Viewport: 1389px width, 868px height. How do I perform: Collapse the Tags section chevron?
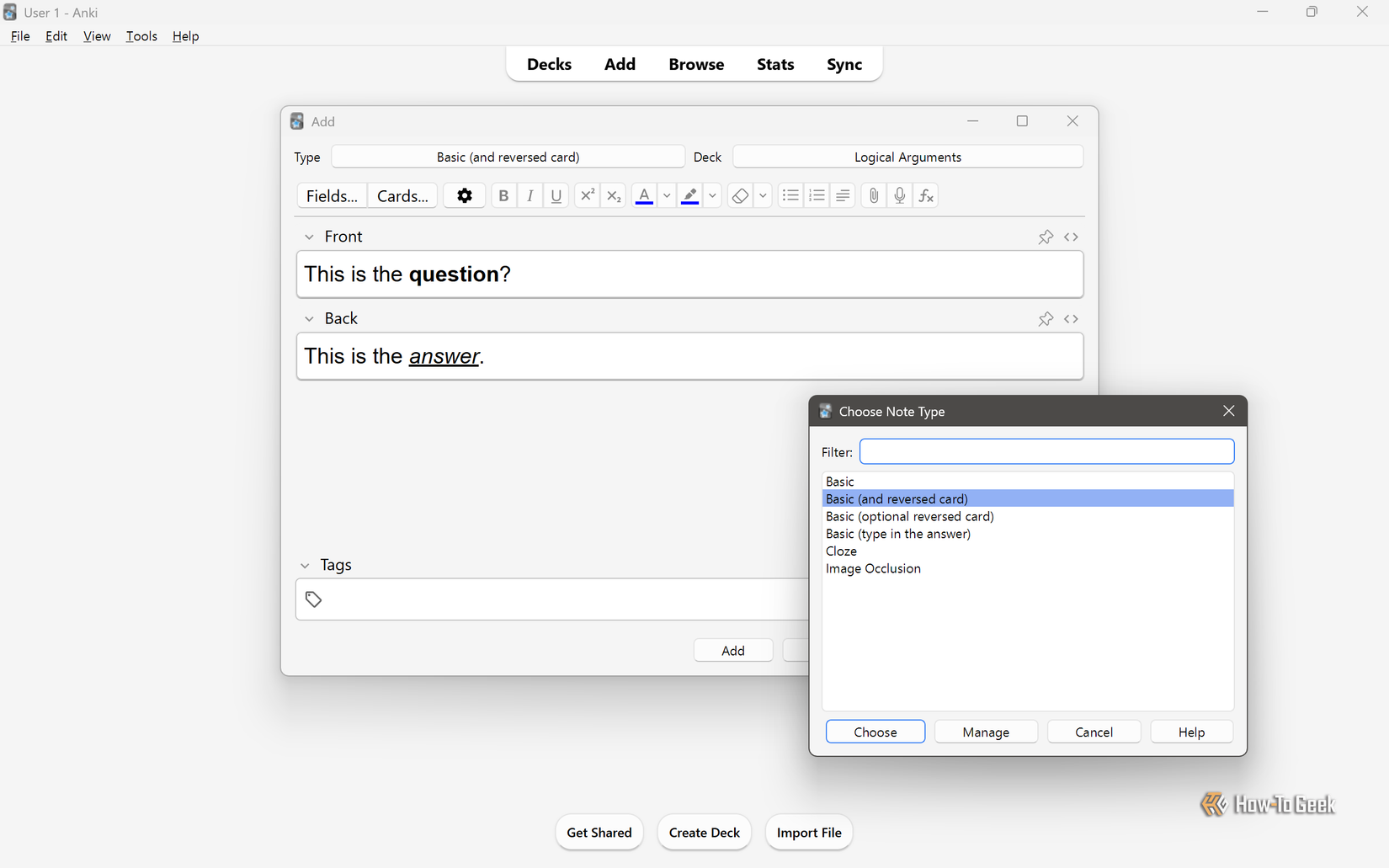click(305, 565)
